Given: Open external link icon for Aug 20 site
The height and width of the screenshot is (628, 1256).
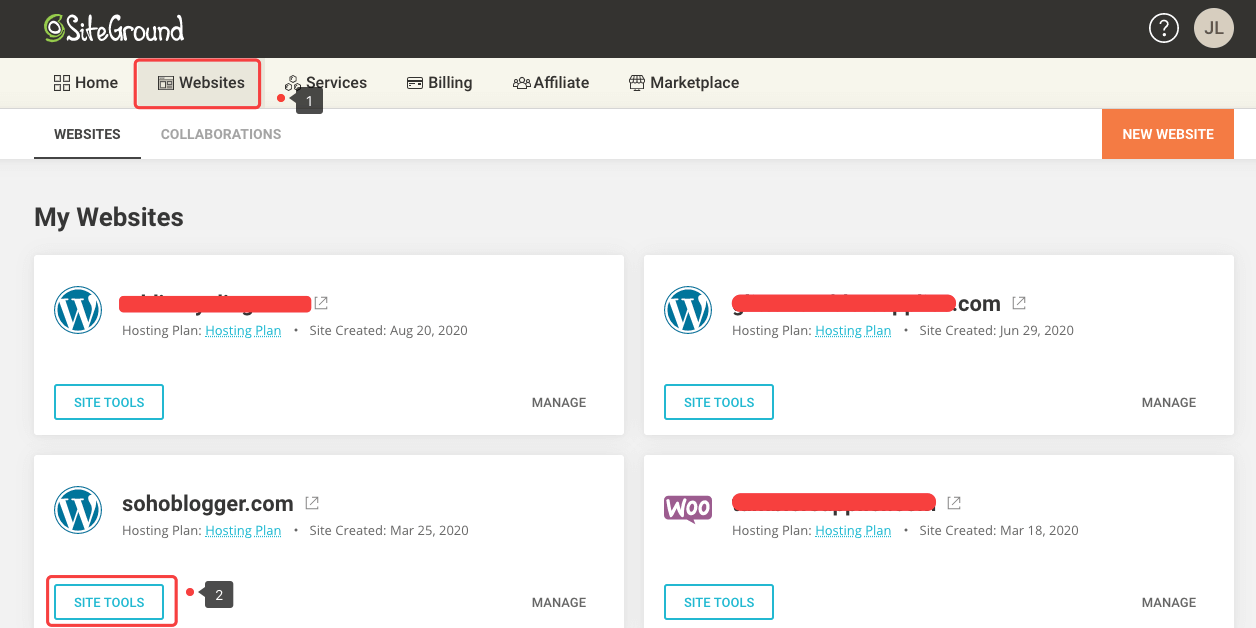Looking at the screenshot, I should click(x=321, y=303).
